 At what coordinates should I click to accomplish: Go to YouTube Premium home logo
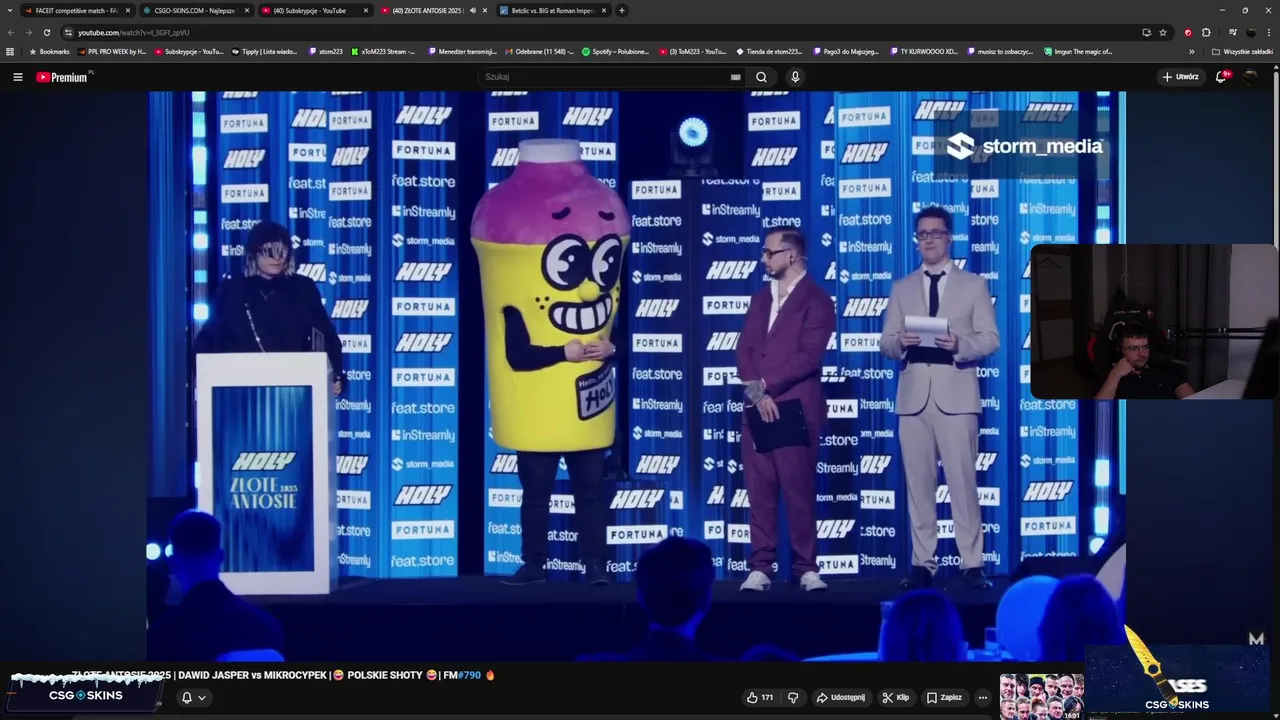click(62, 77)
